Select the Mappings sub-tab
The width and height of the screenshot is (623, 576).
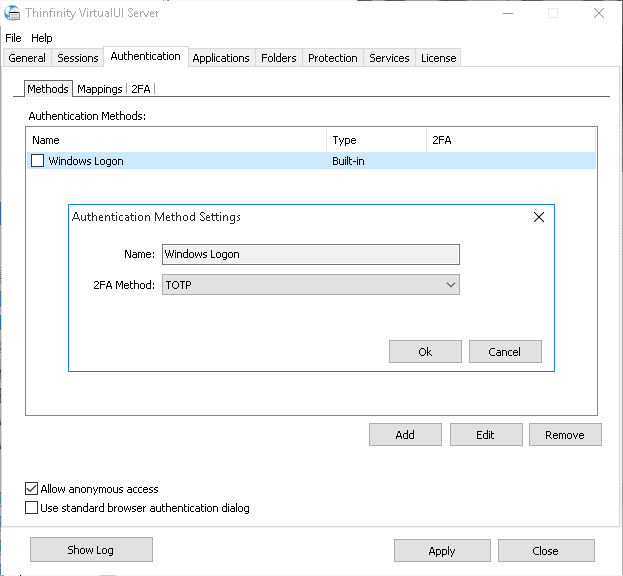(x=99, y=89)
